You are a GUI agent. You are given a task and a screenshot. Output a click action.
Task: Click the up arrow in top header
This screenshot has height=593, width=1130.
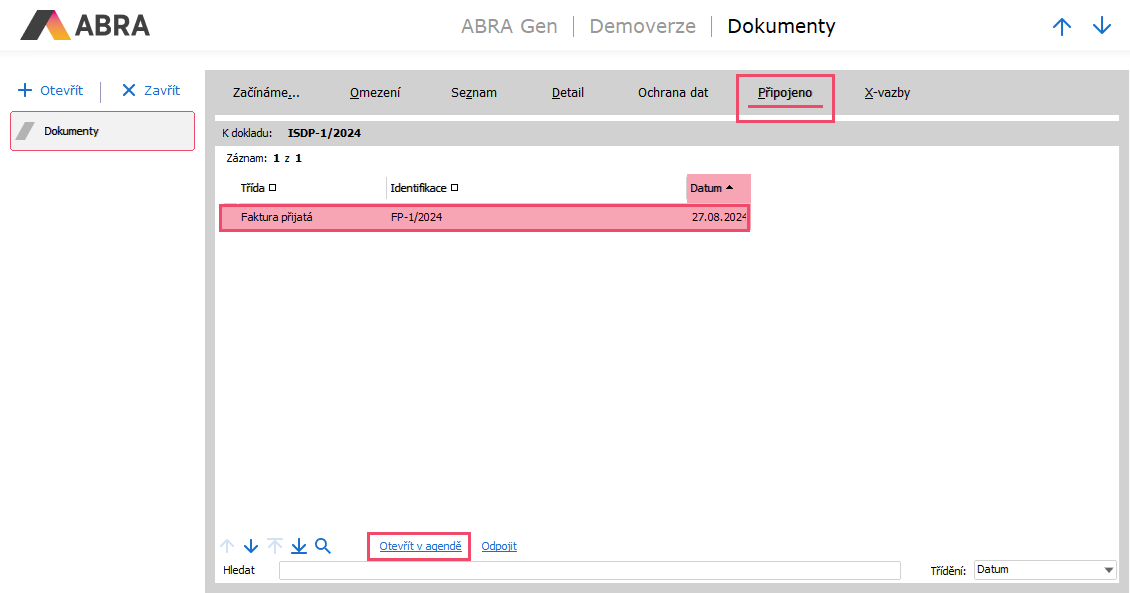click(x=1062, y=27)
